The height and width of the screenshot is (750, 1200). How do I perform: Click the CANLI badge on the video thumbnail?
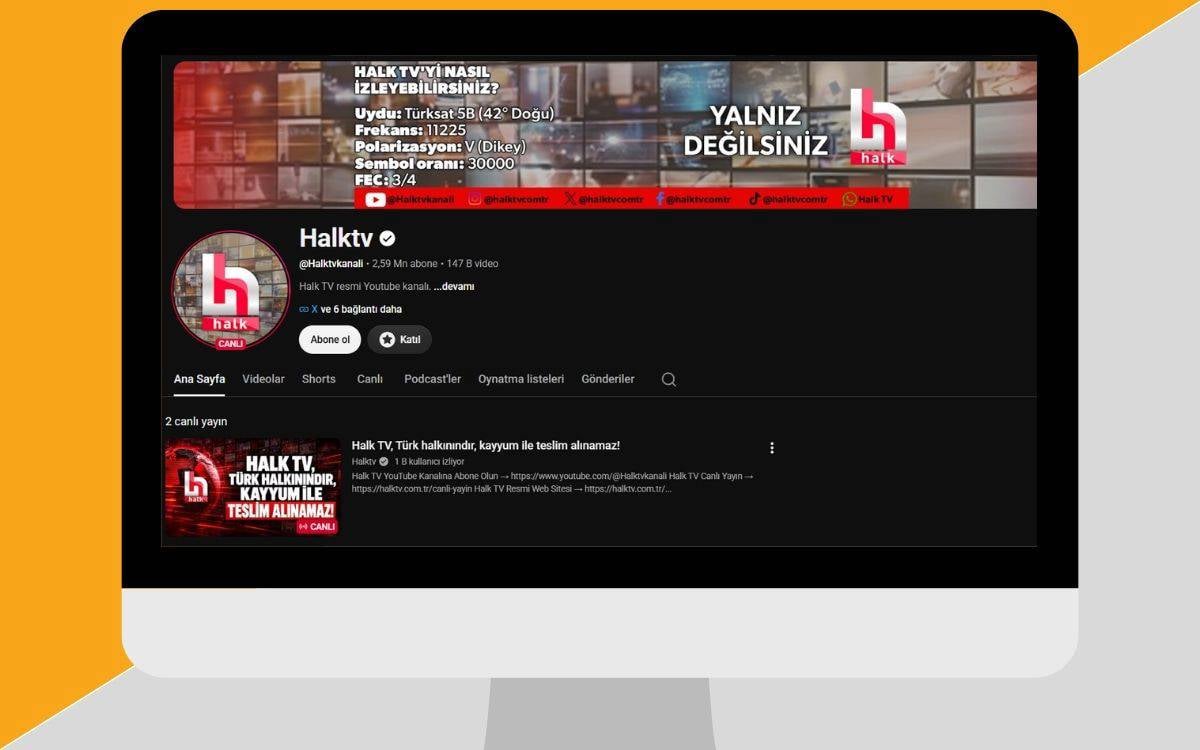pyautogui.click(x=317, y=526)
